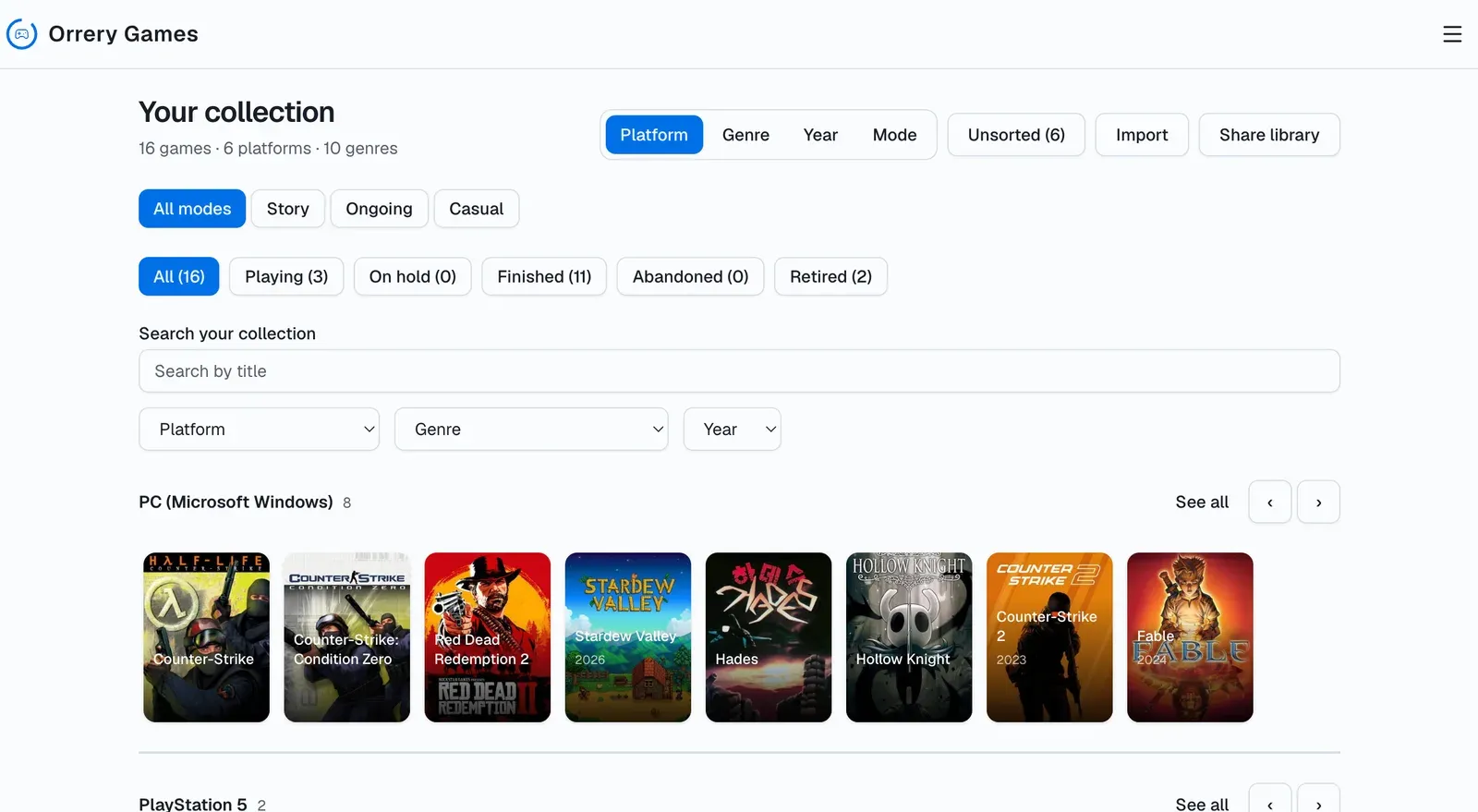Open the Year filter dropdown
This screenshot has height=812, width=1478.
coord(732,430)
